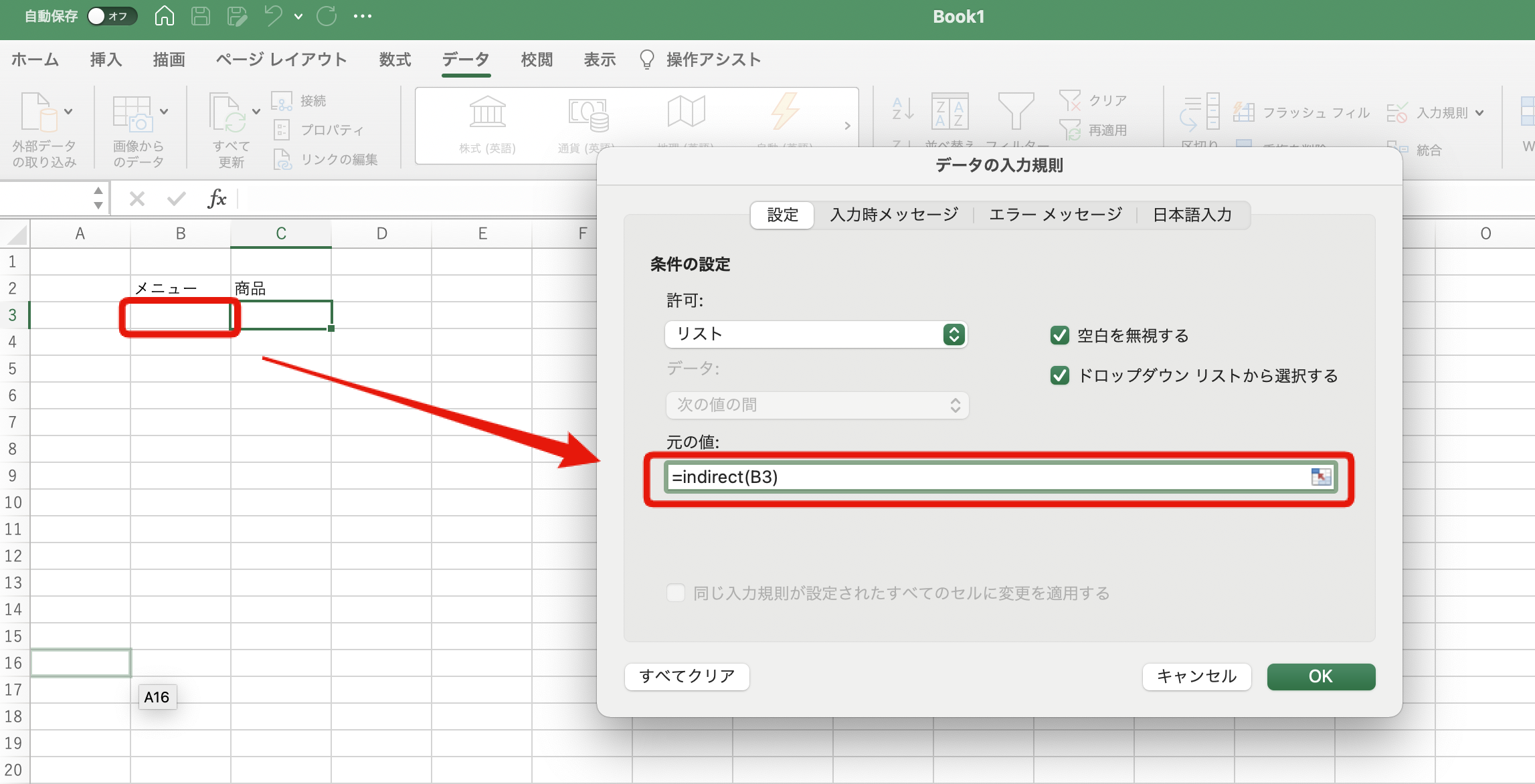Open the more options ellipsis in title bar
This screenshot has height=784, width=1535.
[363, 16]
